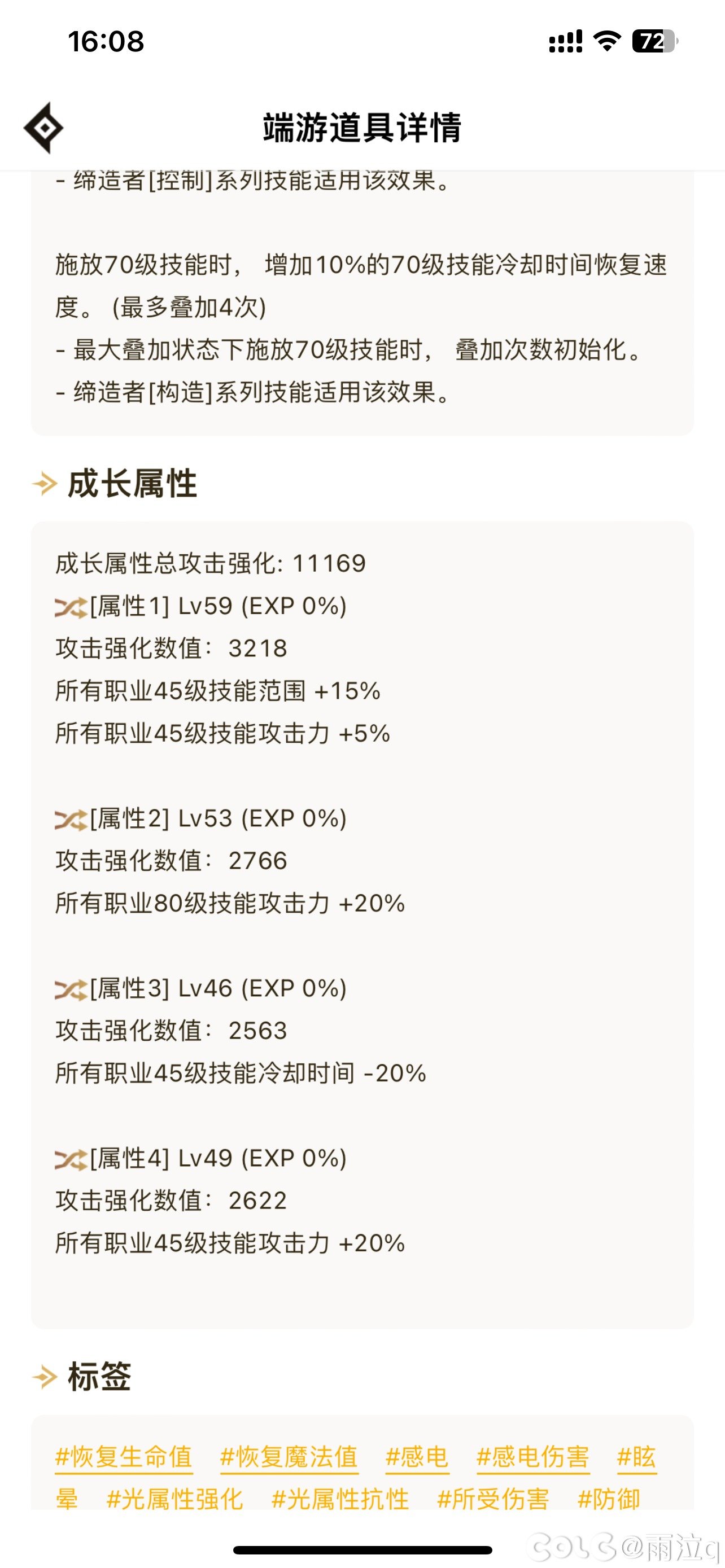Open the #感电 tag
The height and width of the screenshot is (1568, 725).
pos(417,1457)
